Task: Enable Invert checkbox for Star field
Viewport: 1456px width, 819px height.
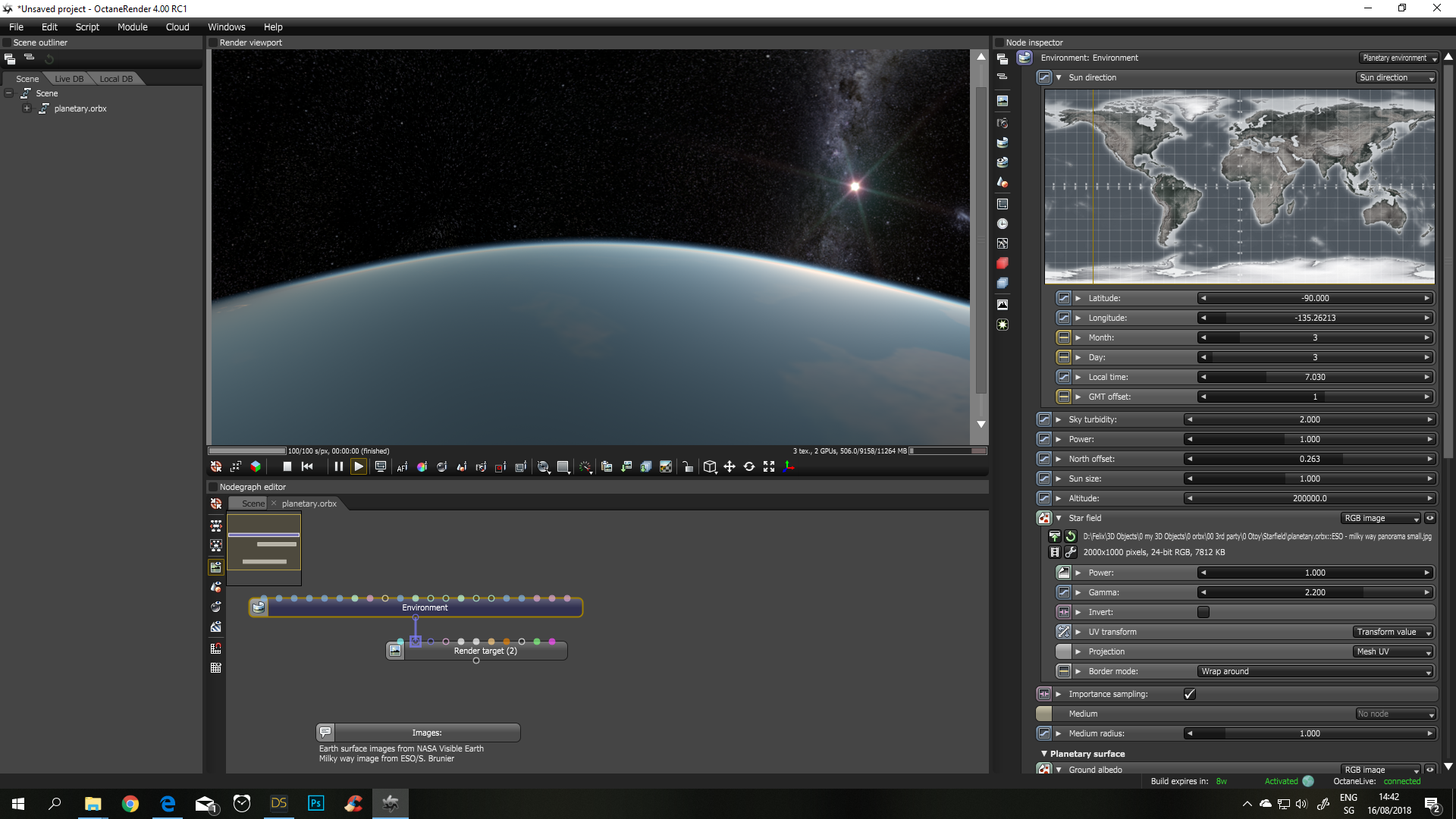Action: 1203,612
